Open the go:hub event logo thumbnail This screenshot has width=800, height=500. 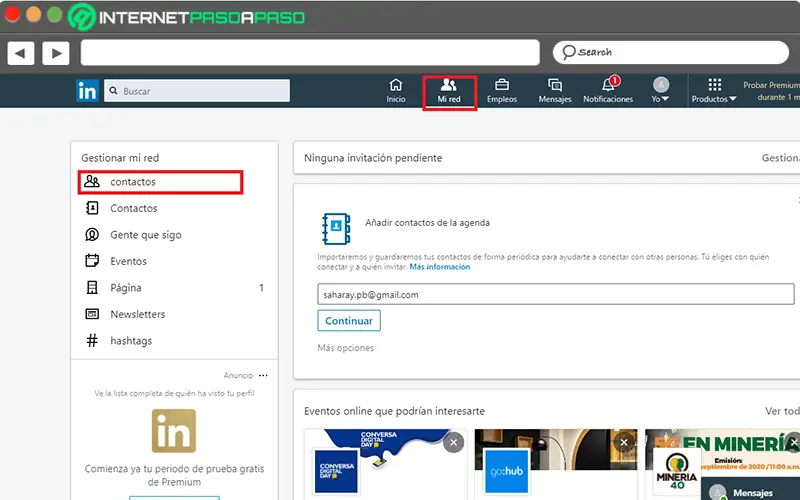pos(507,471)
